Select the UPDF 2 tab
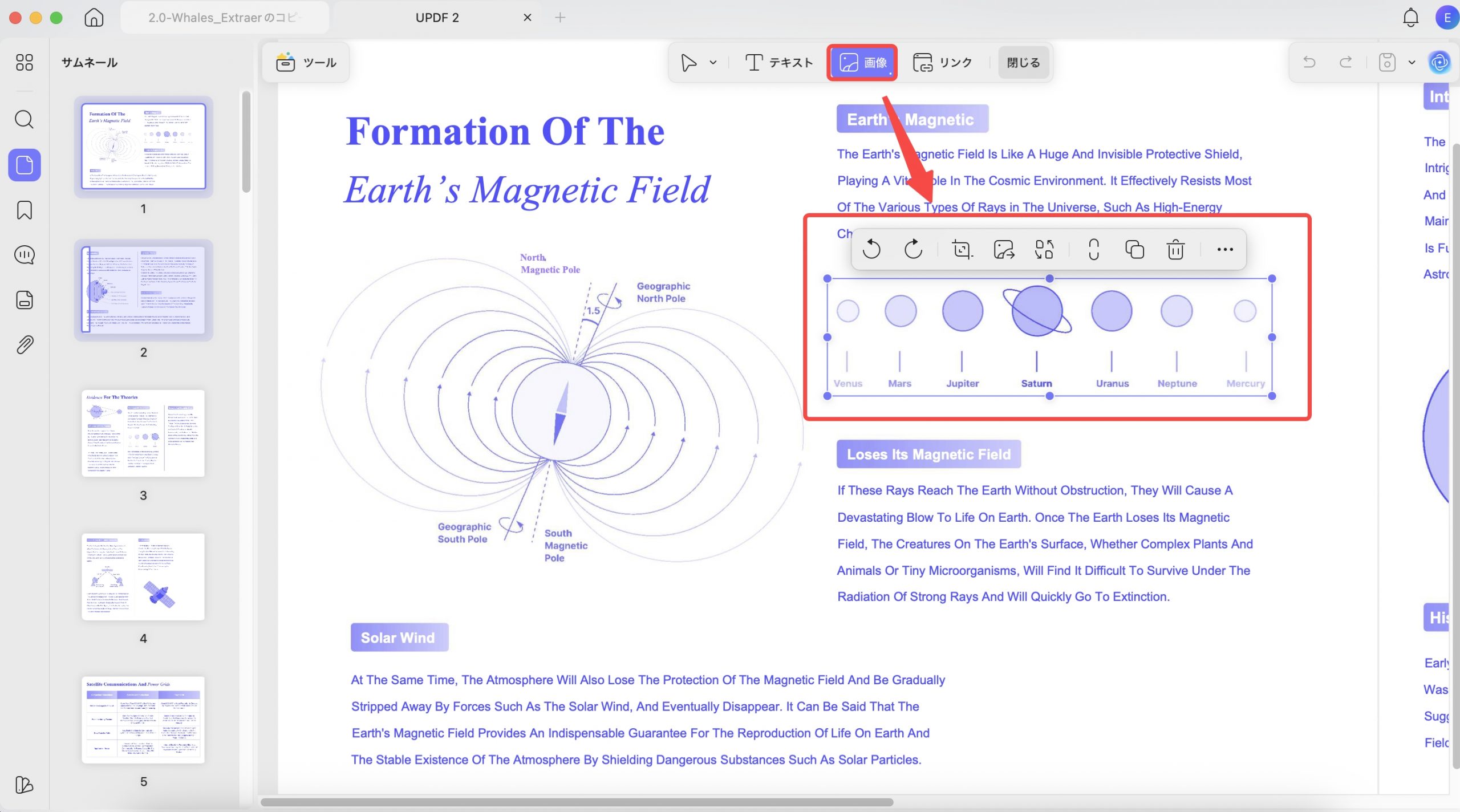 pos(437,18)
